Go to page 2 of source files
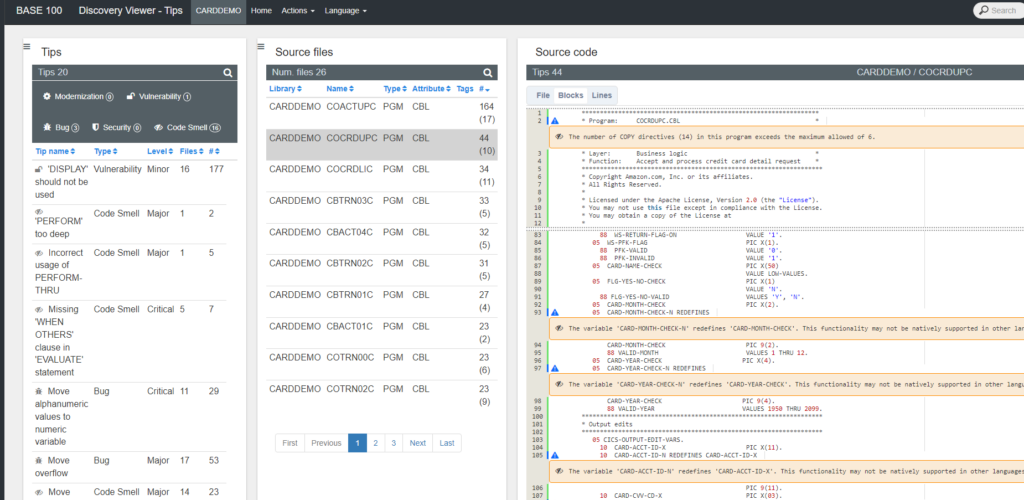This screenshot has width=1024, height=500. coord(375,443)
